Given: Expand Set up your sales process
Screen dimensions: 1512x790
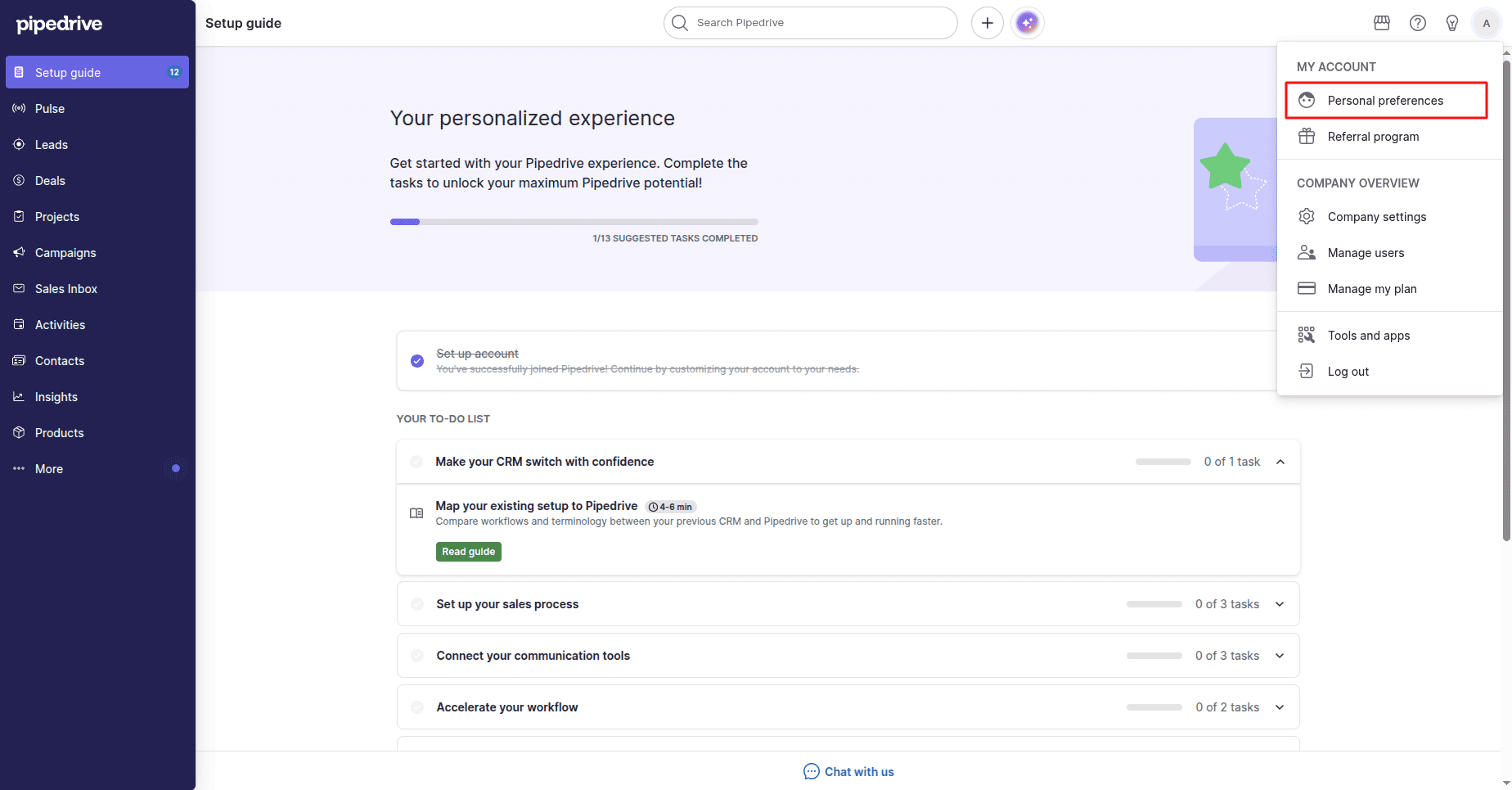Looking at the screenshot, I should [x=1280, y=604].
